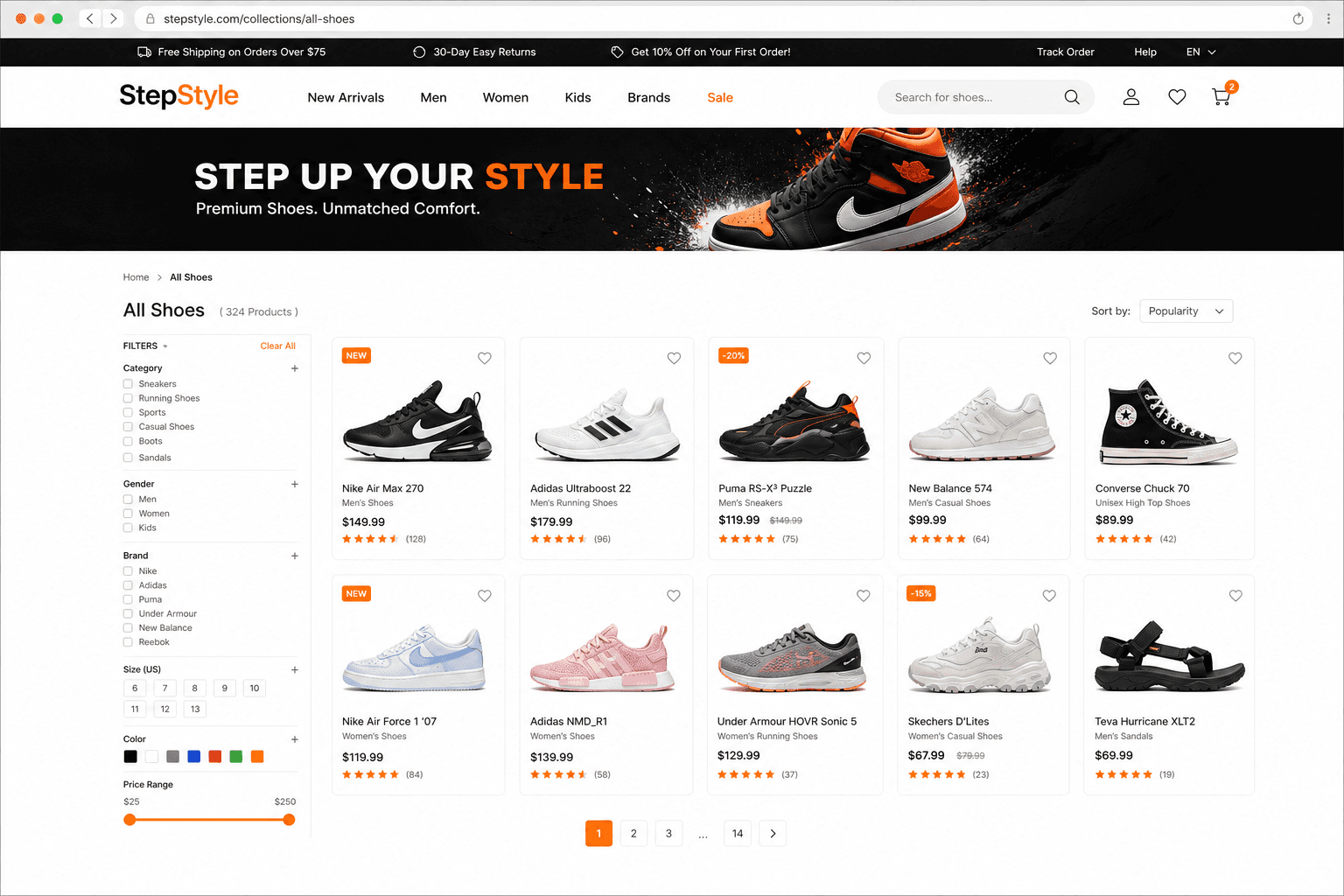This screenshot has height=896, width=1344.
Task: Click the StepStyle logo
Action: point(178,95)
